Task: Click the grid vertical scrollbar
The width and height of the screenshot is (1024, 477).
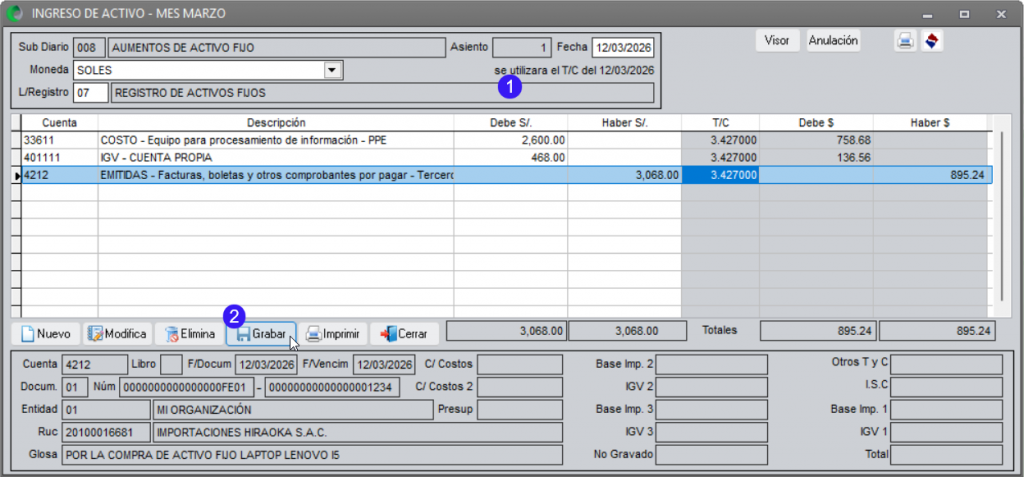Action: 1002,216
